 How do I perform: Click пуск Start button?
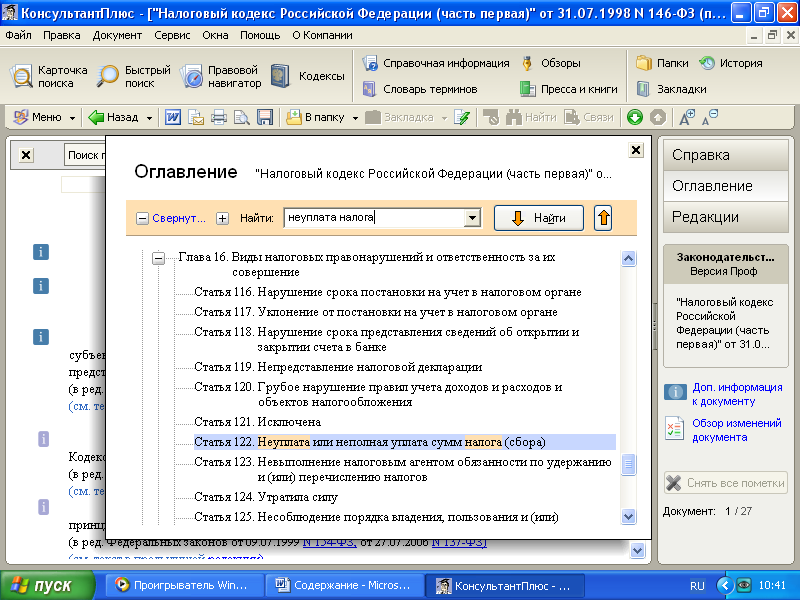pyautogui.click(x=47, y=585)
